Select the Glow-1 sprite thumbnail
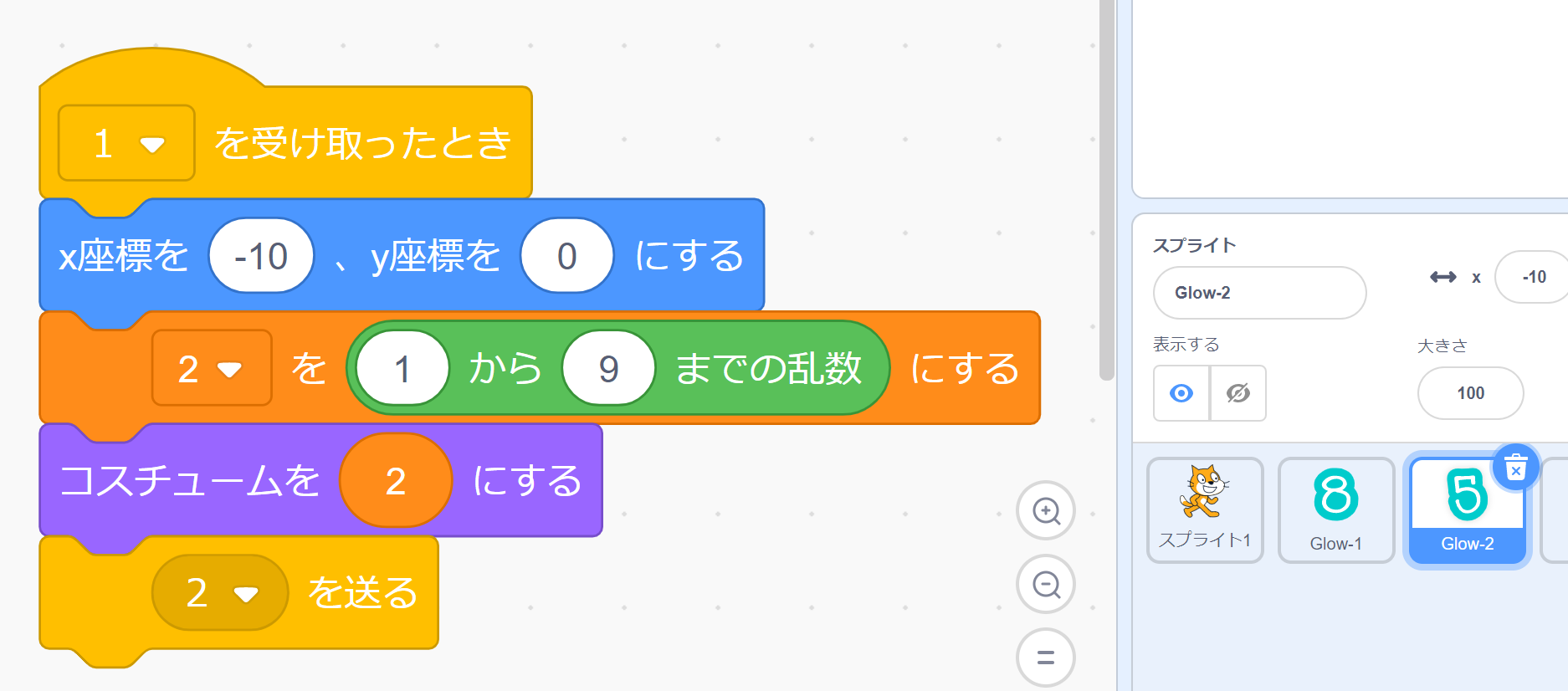Image resolution: width=1568 pixels, height=691 pixels. pos(1335,510)
